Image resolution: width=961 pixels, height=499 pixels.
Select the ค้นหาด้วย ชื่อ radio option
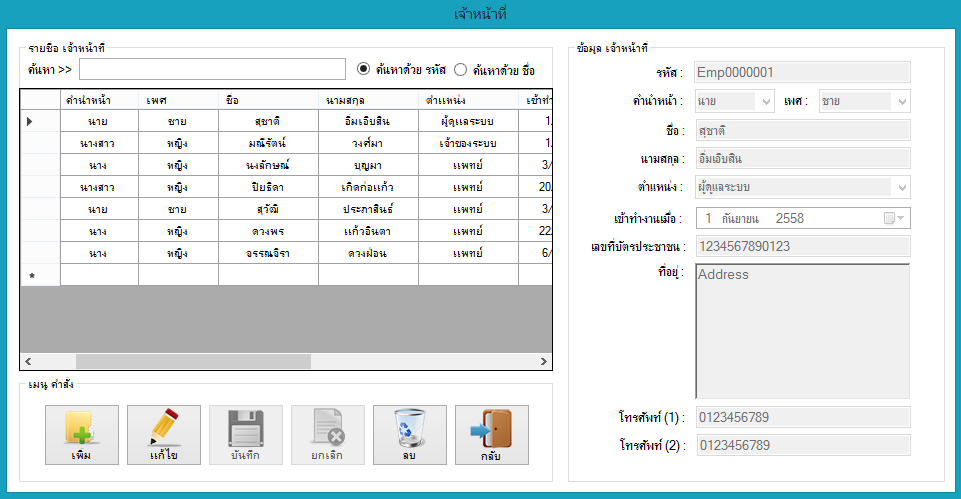[x=460, y=70]
